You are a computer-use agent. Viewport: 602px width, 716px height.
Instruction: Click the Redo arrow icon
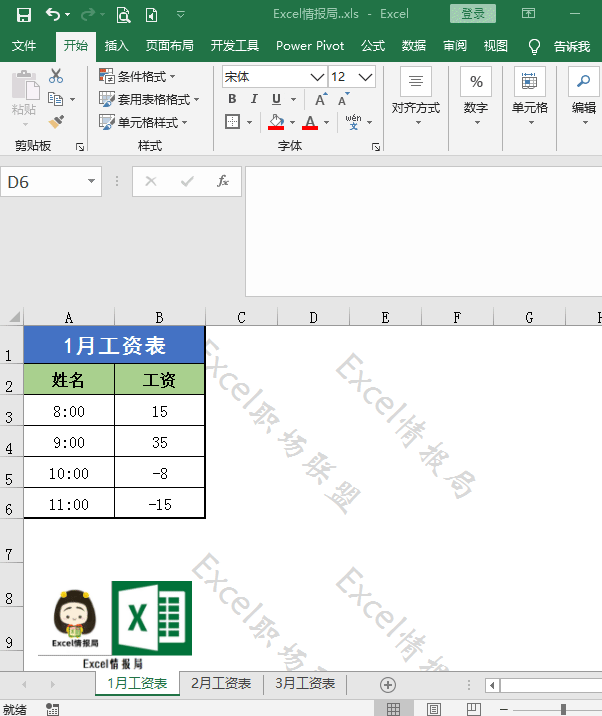click(x=88, y=15)
